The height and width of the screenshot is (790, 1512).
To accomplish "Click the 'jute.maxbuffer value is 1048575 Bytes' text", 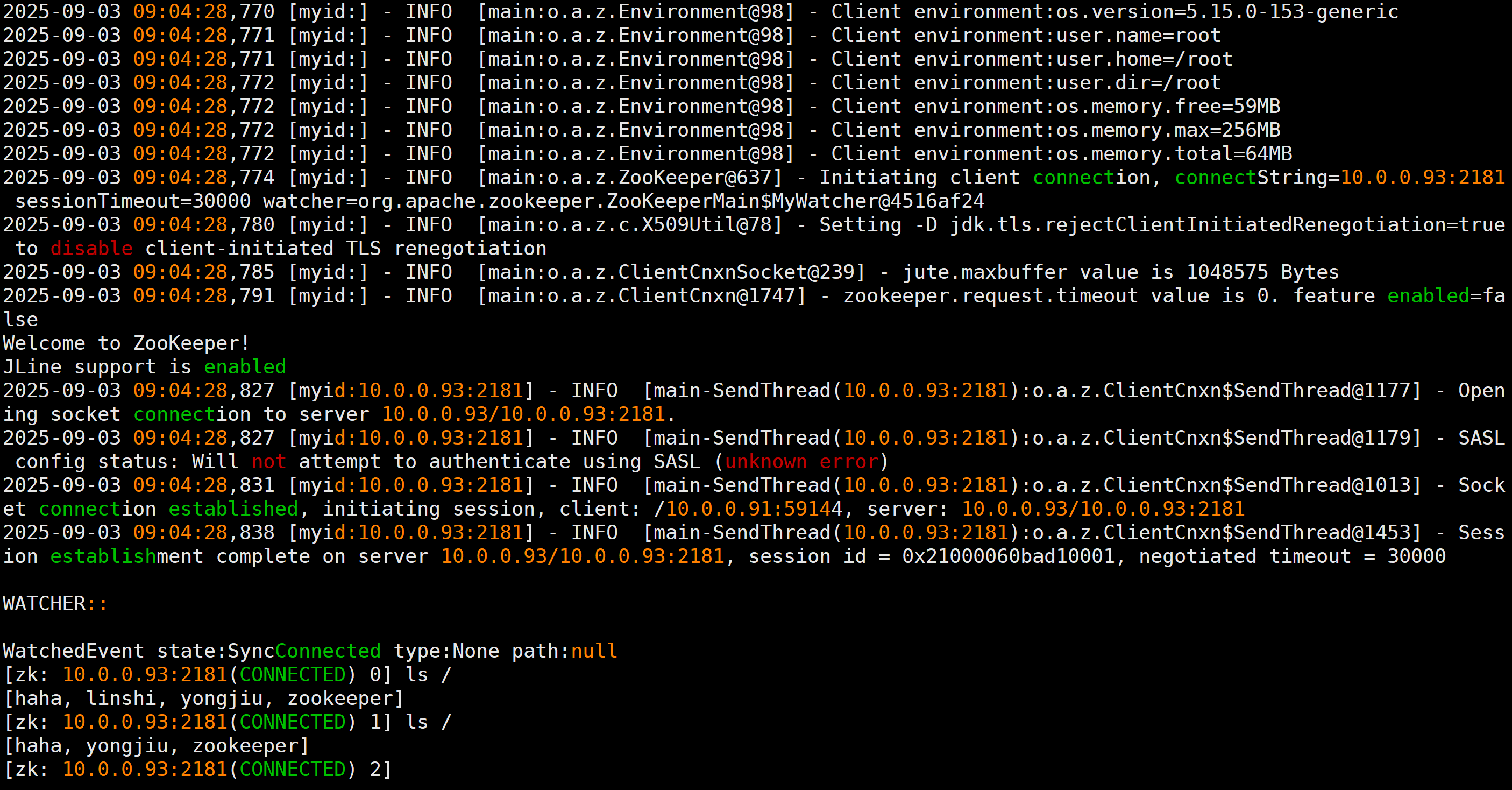I will (x=1120, y=272).
